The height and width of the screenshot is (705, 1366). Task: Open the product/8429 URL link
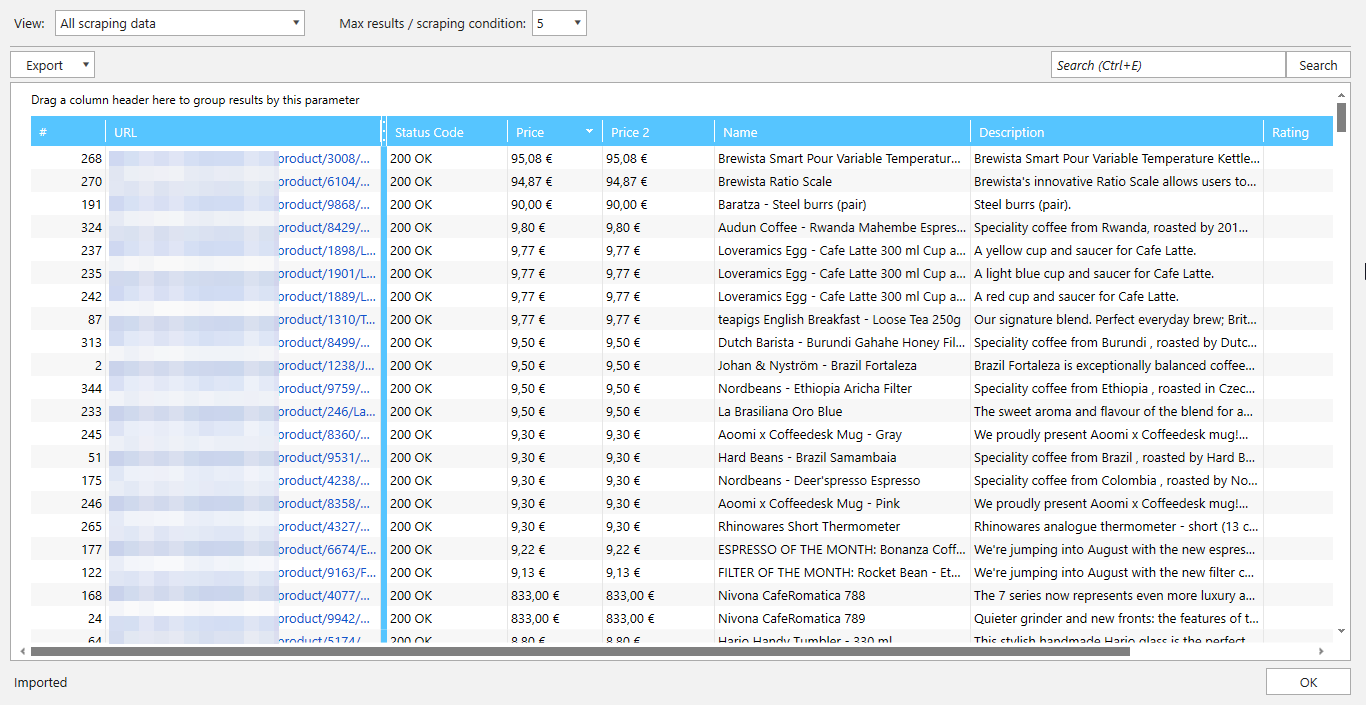click(325, 227)
